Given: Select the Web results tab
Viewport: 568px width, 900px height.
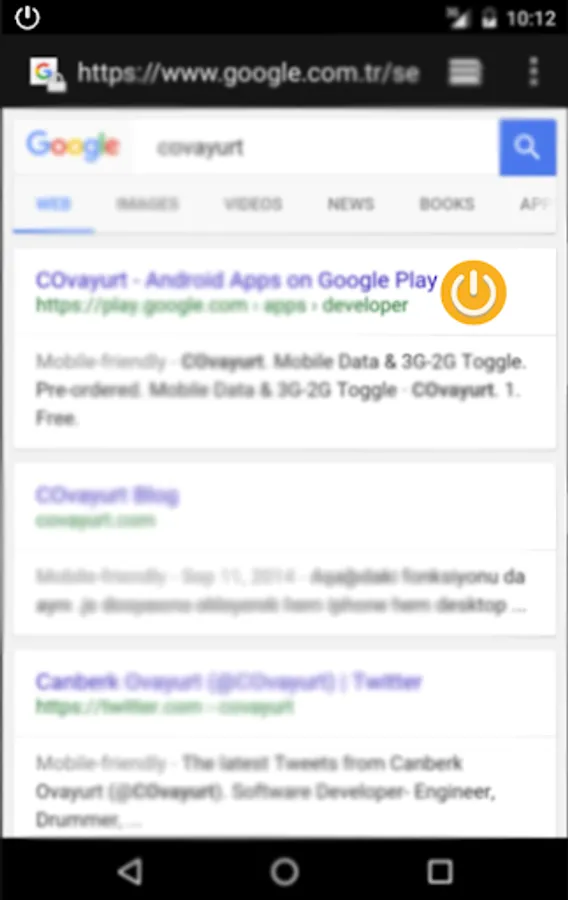Looking at the screenshot, I should click(53, 204).
